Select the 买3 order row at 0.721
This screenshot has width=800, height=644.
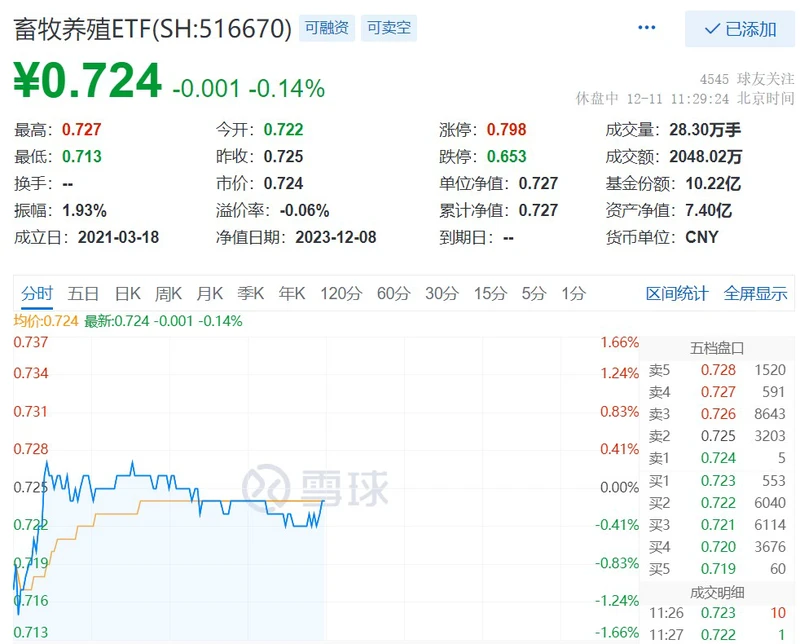pos(717,525)
